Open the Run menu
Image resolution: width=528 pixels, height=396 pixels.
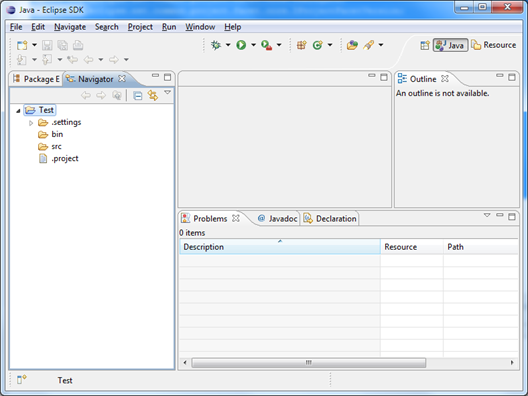point(169,27)
